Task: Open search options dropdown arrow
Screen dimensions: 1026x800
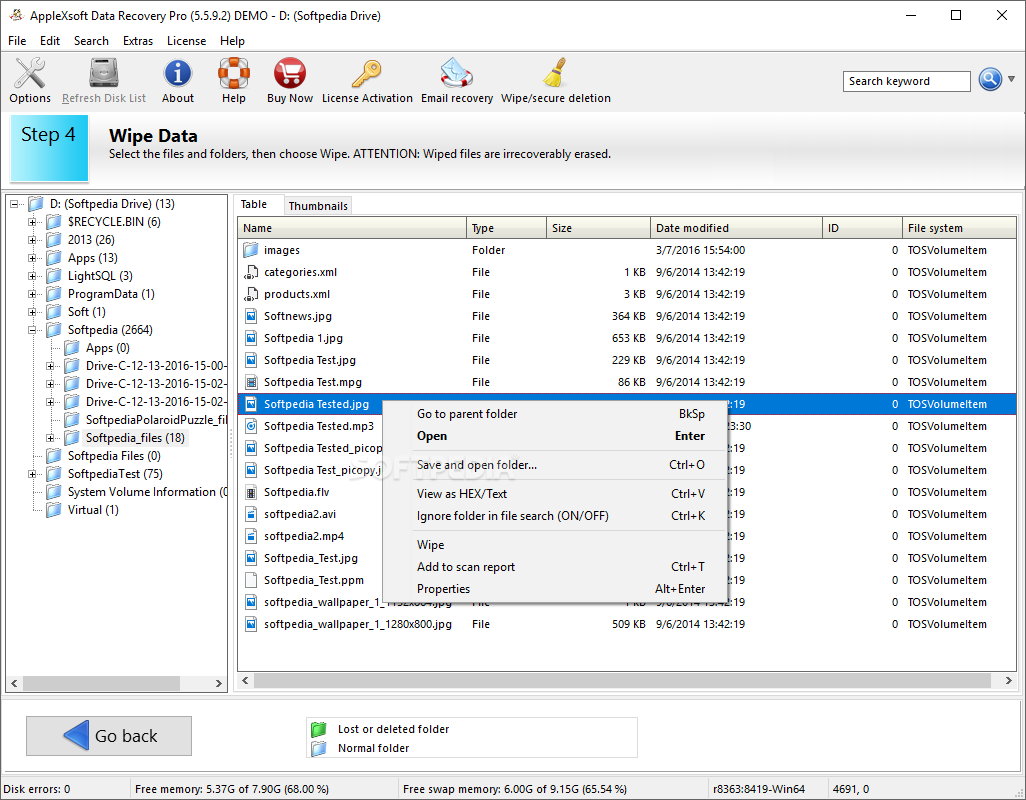Action: click(x=1012, y=79)
